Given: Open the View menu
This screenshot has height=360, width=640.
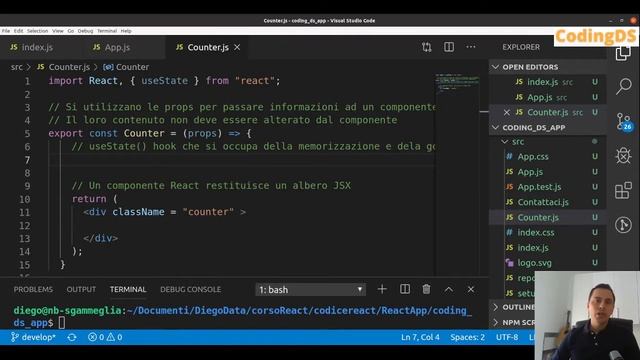Looking at the screenshot, I should [x=58, y=31].
